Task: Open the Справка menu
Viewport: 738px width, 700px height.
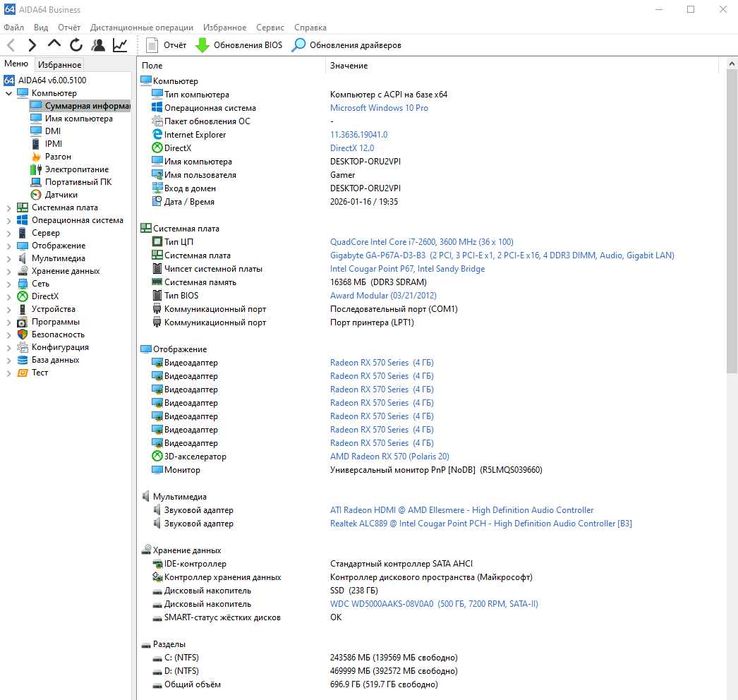Action: (x=310, y=27)
